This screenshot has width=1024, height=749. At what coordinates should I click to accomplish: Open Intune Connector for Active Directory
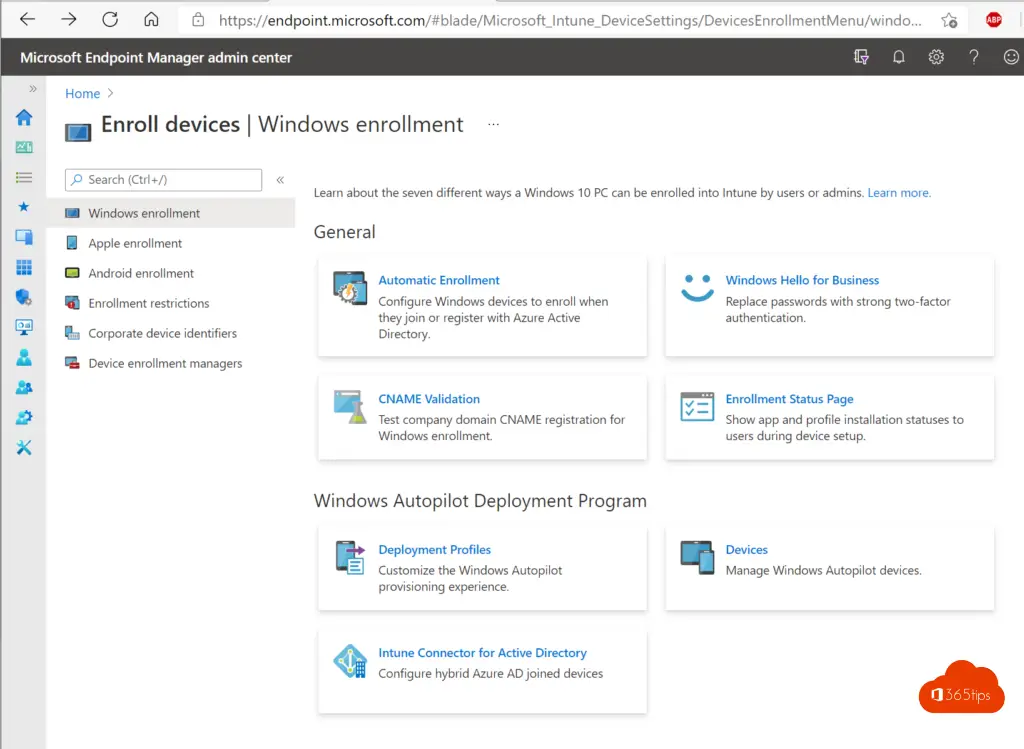(482, 653)
